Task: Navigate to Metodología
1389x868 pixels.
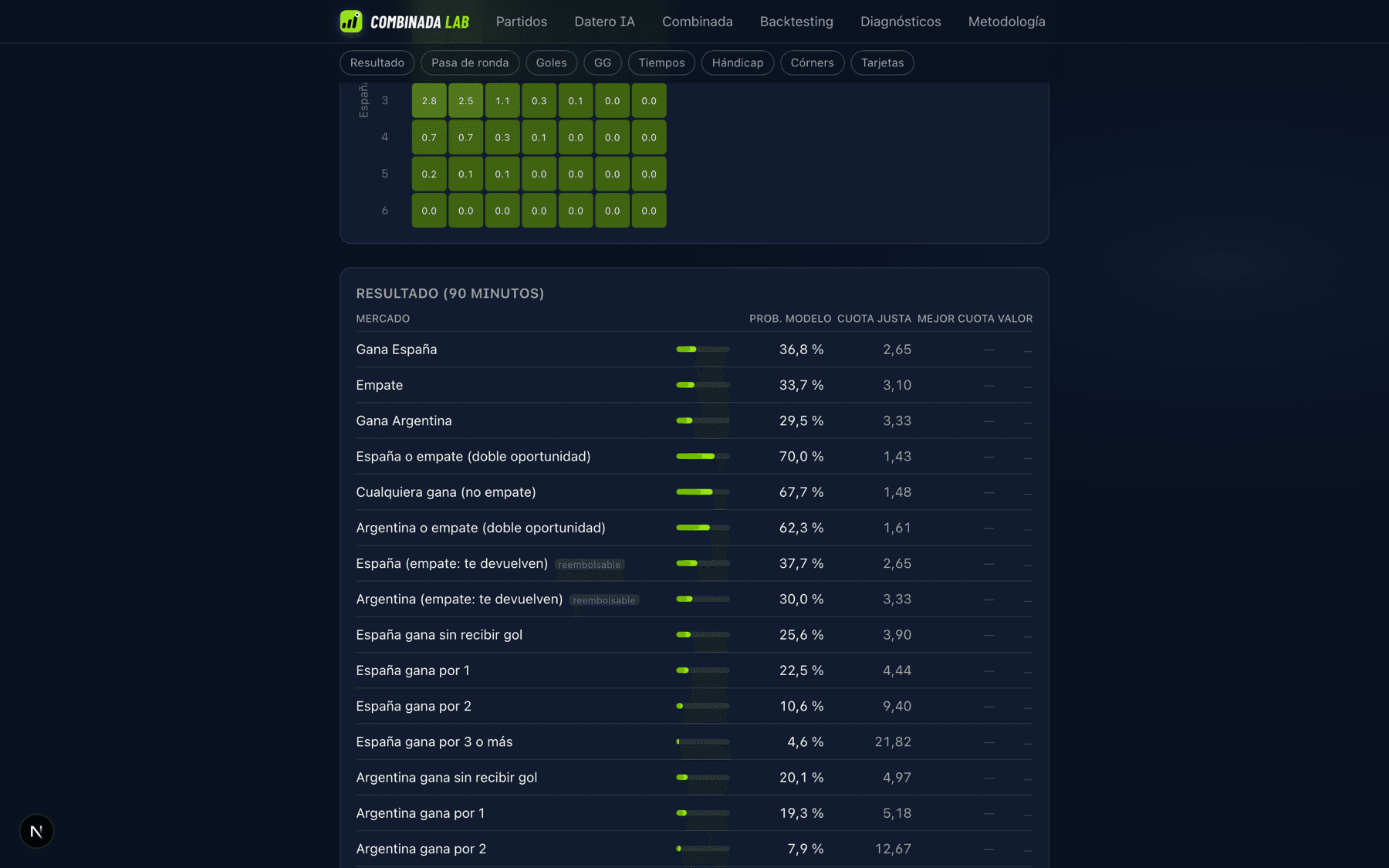Action: point(1007,22)
